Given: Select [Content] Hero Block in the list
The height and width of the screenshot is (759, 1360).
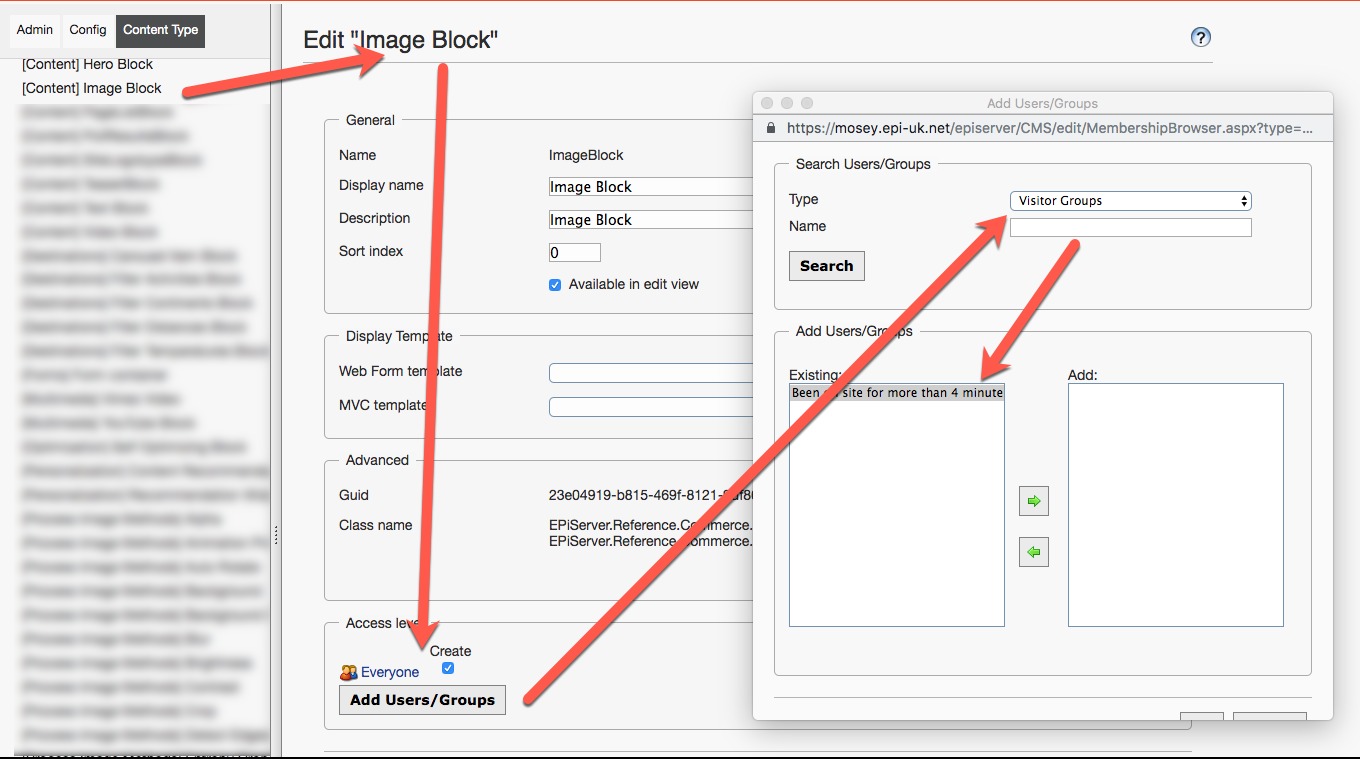Looking at the screenshot, I should [x=88, y=64].
